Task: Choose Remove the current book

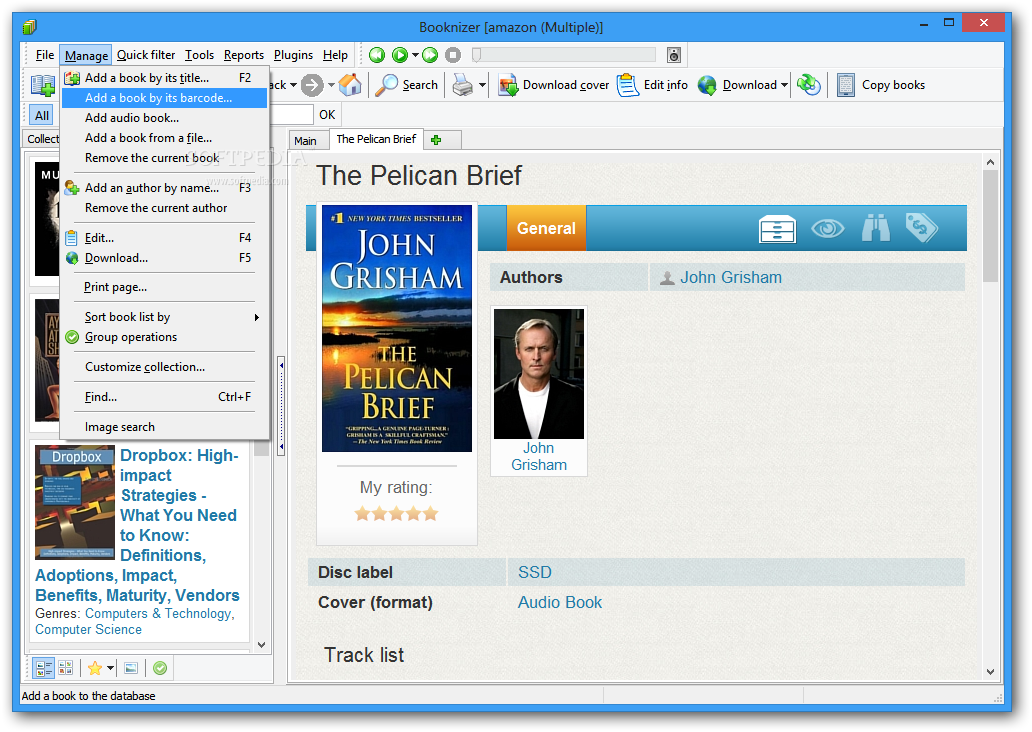Action: coord(164,158)
